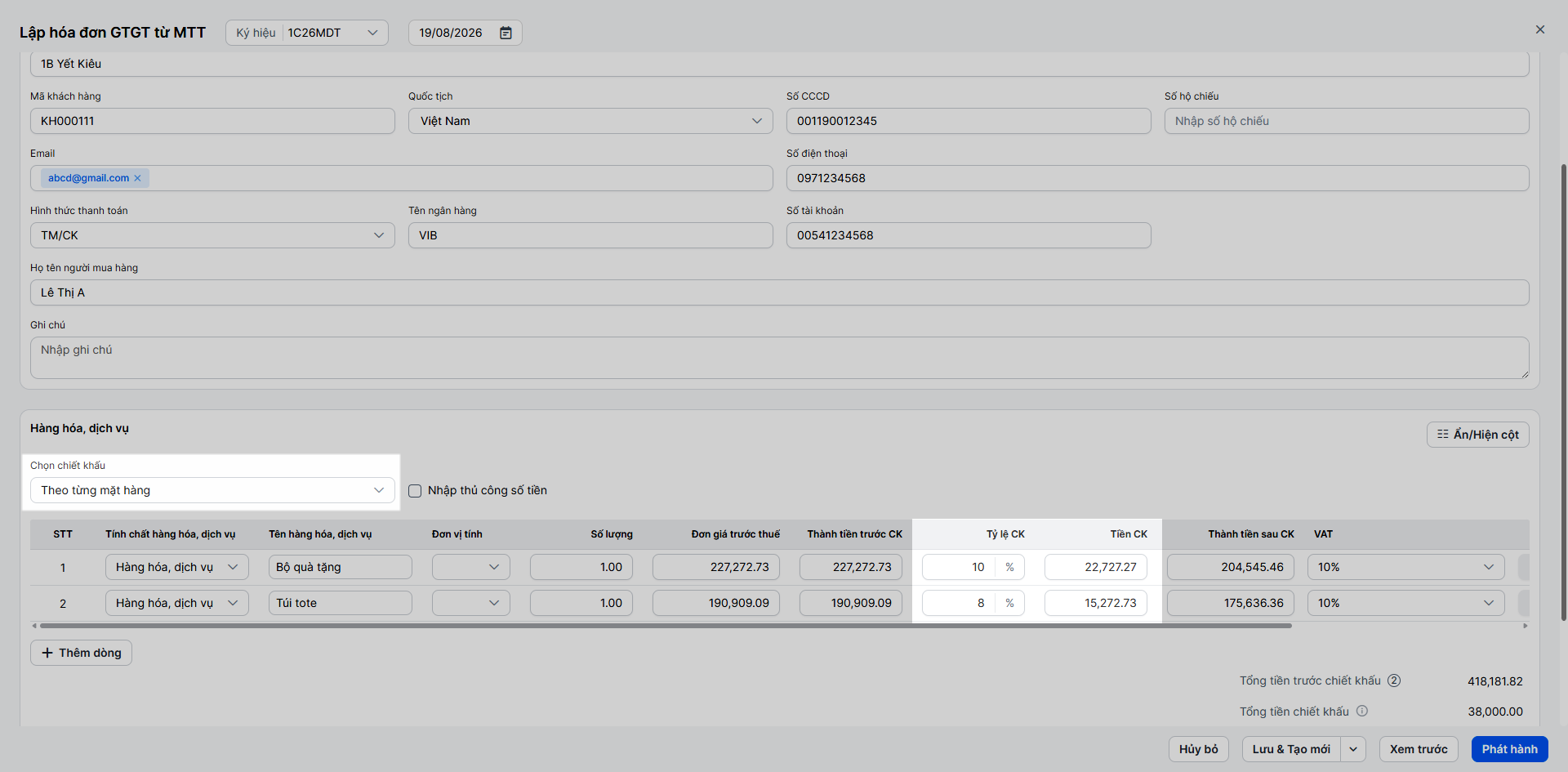Click Xem trước preview button
Viewport: 1568px width, 772px height.
click(1419, 749)
